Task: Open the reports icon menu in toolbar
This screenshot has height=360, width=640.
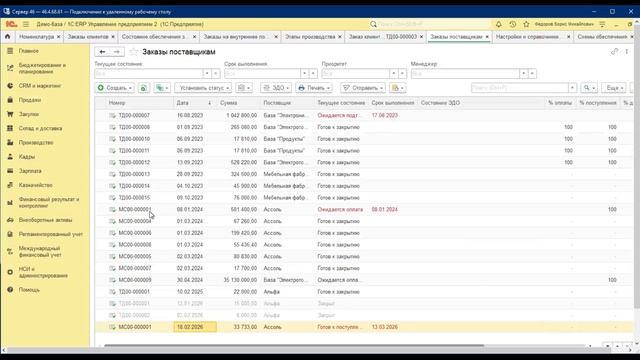Action: click(x=244, y=88)
